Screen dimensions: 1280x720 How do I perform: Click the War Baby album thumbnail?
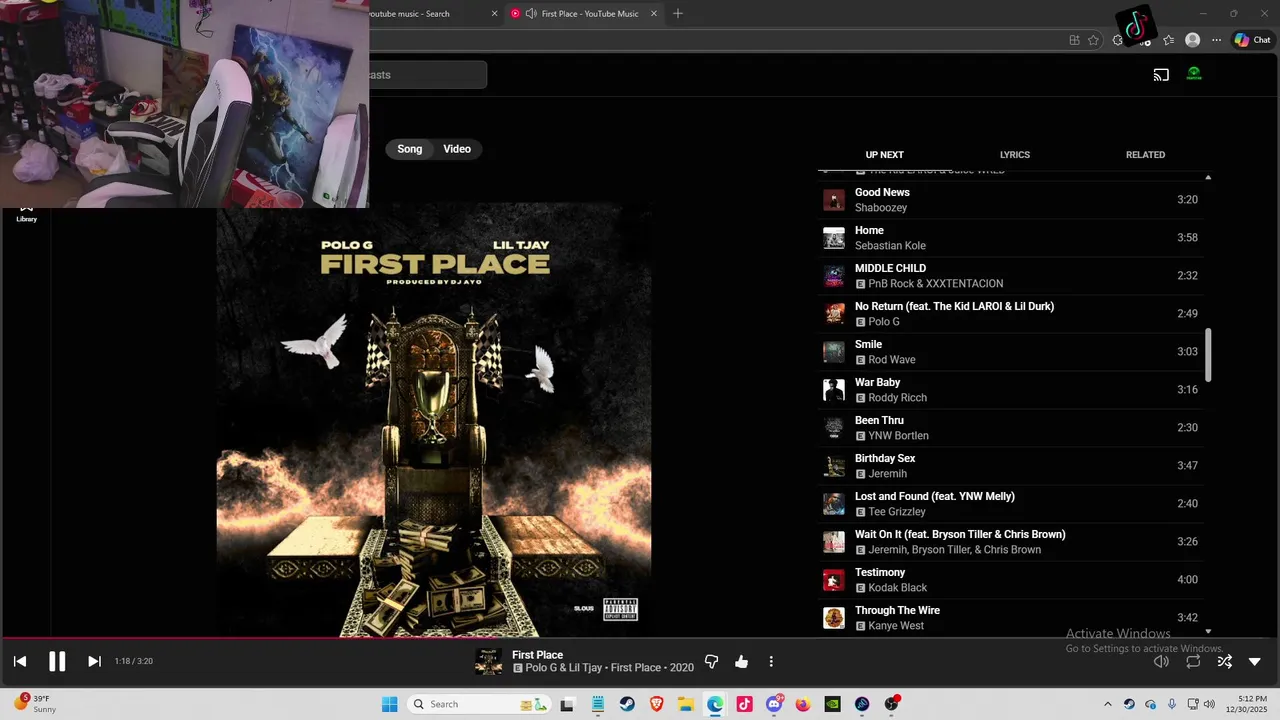pyautogui.click(x=833, y=390)
